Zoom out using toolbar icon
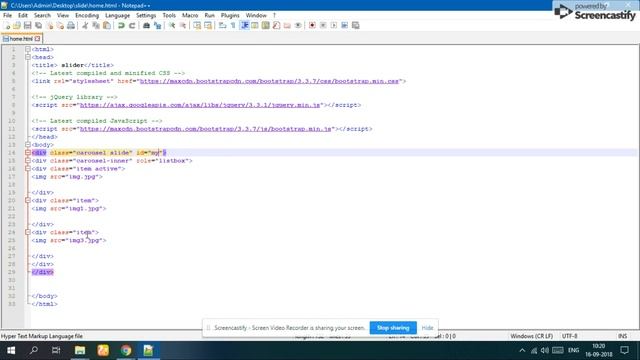The width and height of the screenshot is (640, 360). (x=183, y=25)
